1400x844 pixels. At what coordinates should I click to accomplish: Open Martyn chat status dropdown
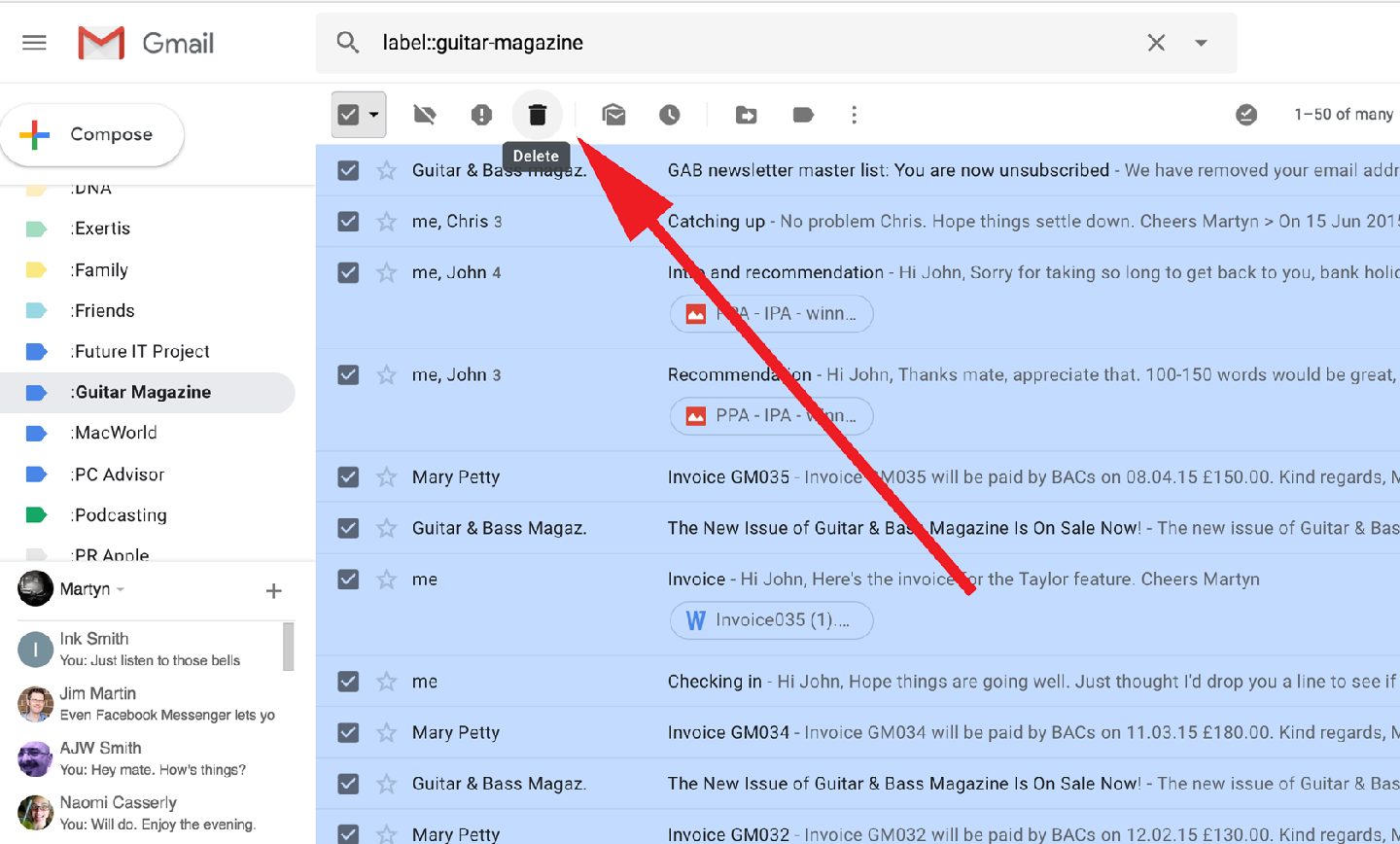point(121,590)
